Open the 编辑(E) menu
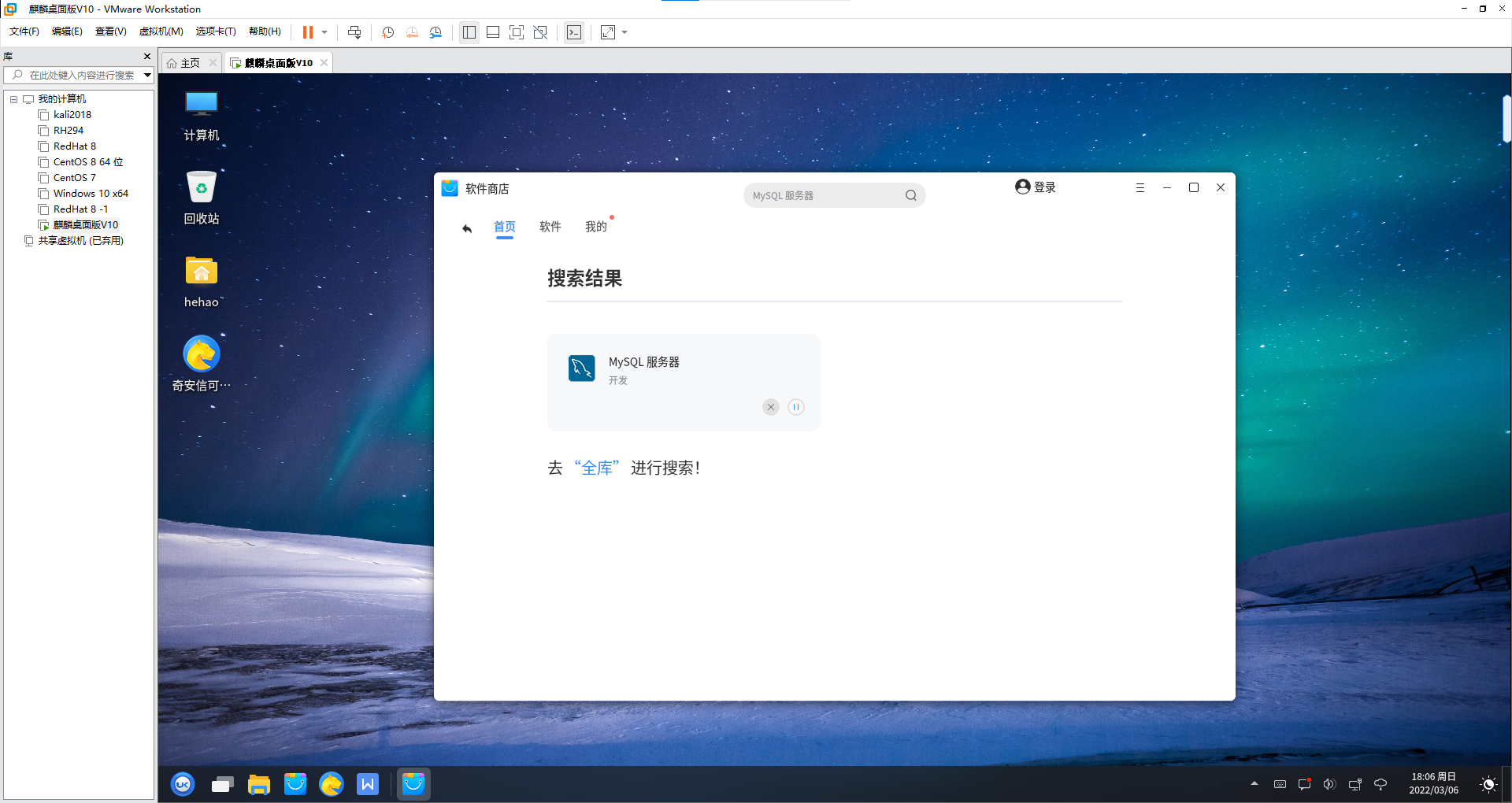 67,31
